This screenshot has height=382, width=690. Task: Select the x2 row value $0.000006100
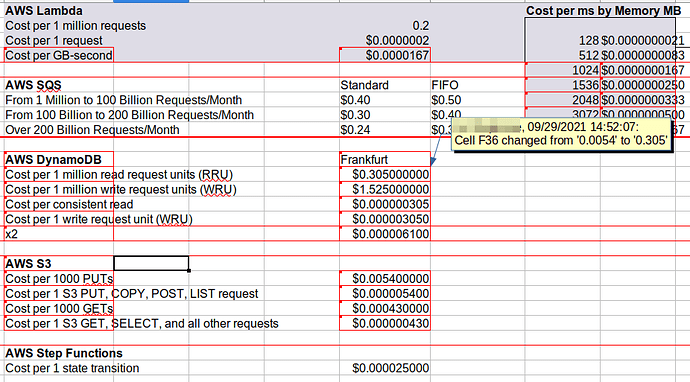tap(385, 234)
